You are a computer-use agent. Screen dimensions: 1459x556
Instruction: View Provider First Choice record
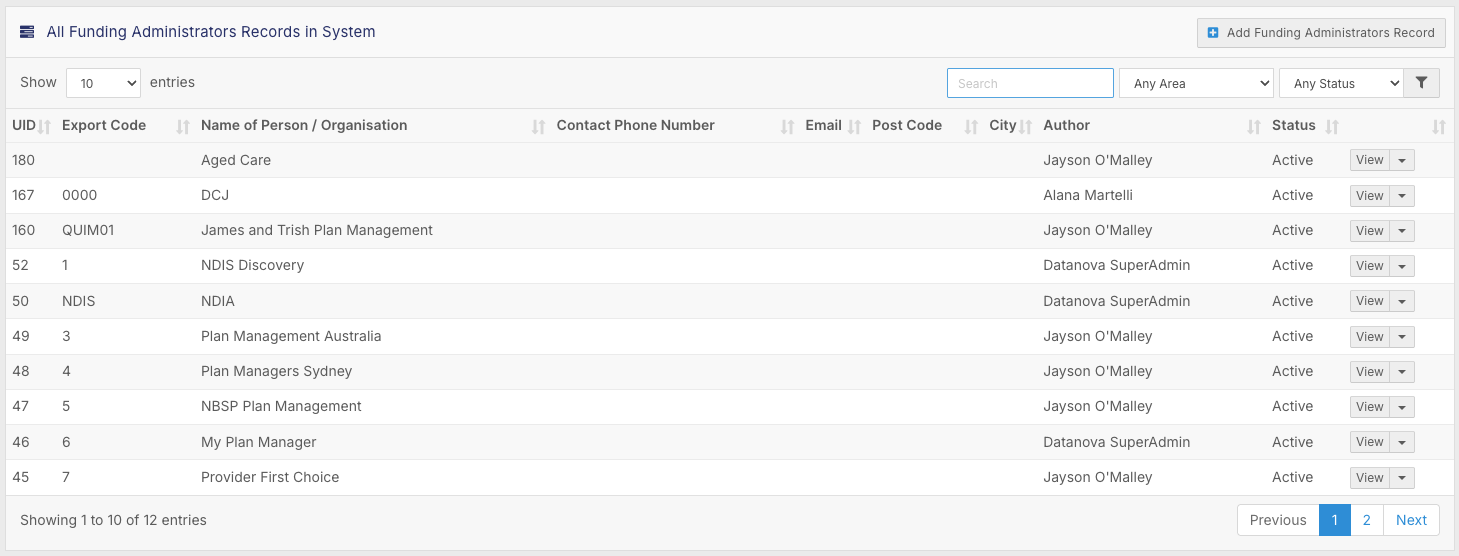click(x=1369, y=478)
